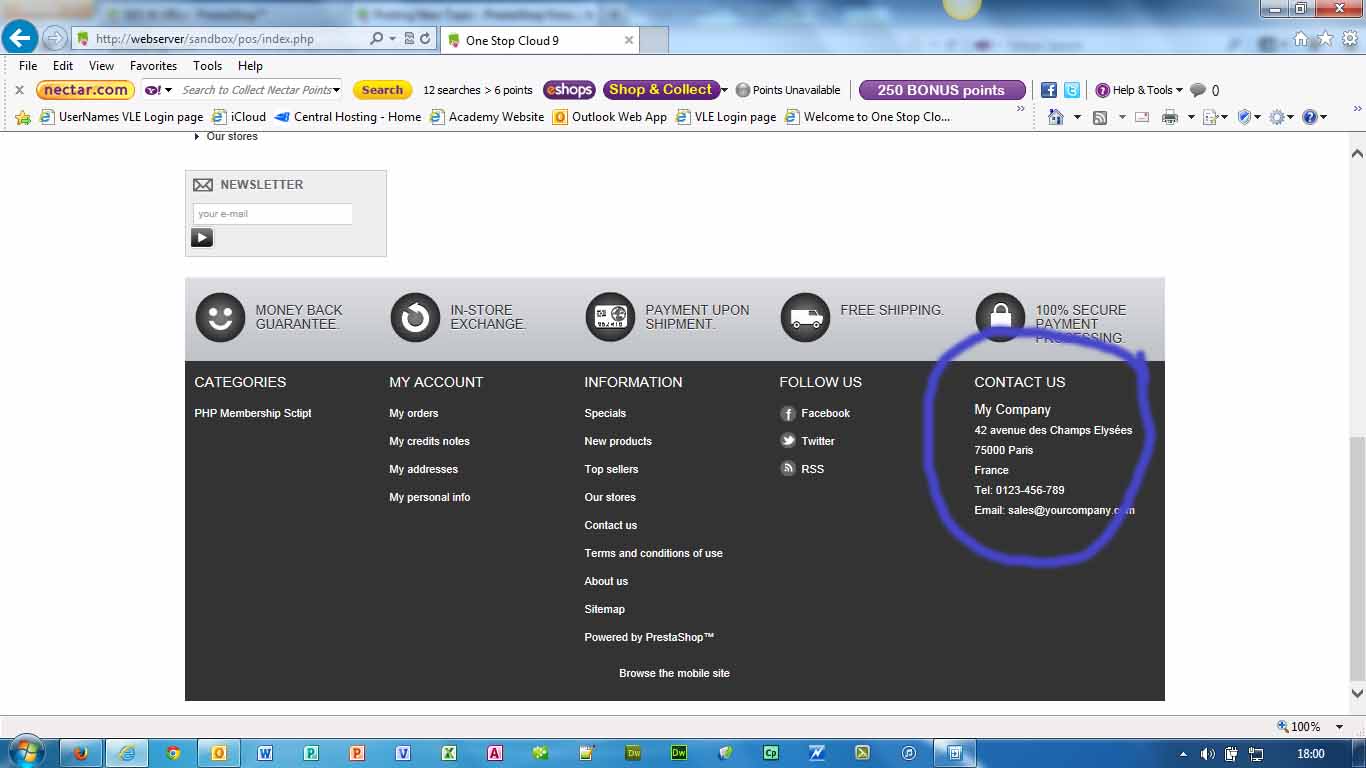Click the Page icon in command bar
The image size is (1366, 768).
coord(1210,117)
